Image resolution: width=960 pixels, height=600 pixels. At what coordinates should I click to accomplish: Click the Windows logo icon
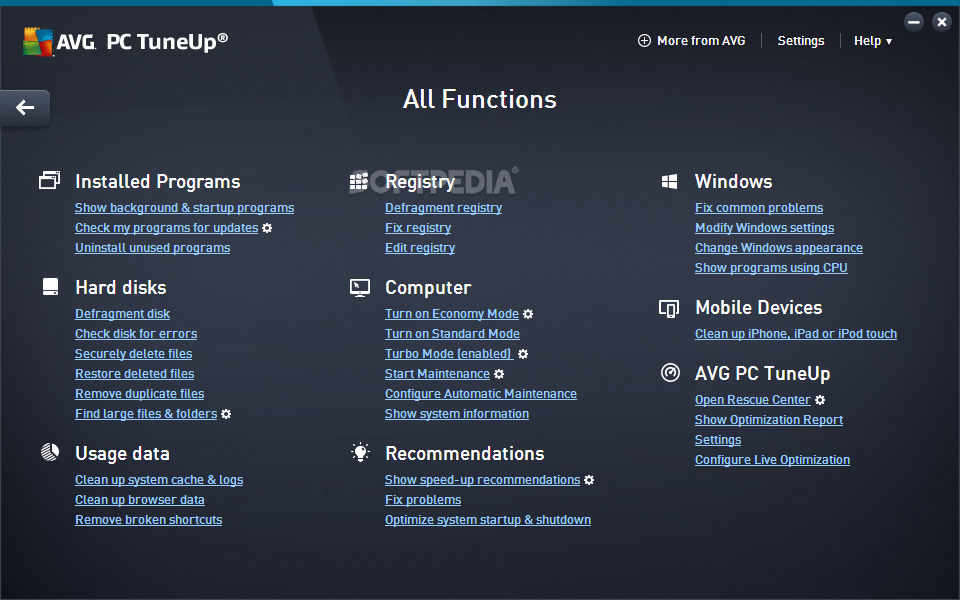[x=669, y=181]
